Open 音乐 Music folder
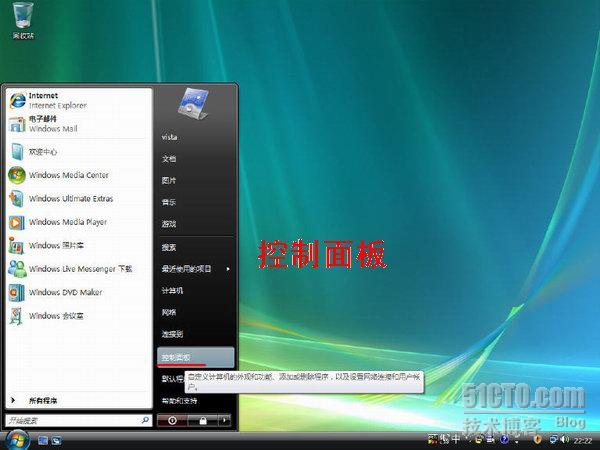This screenshot has height=450, width=600. [x=195, y=202]
